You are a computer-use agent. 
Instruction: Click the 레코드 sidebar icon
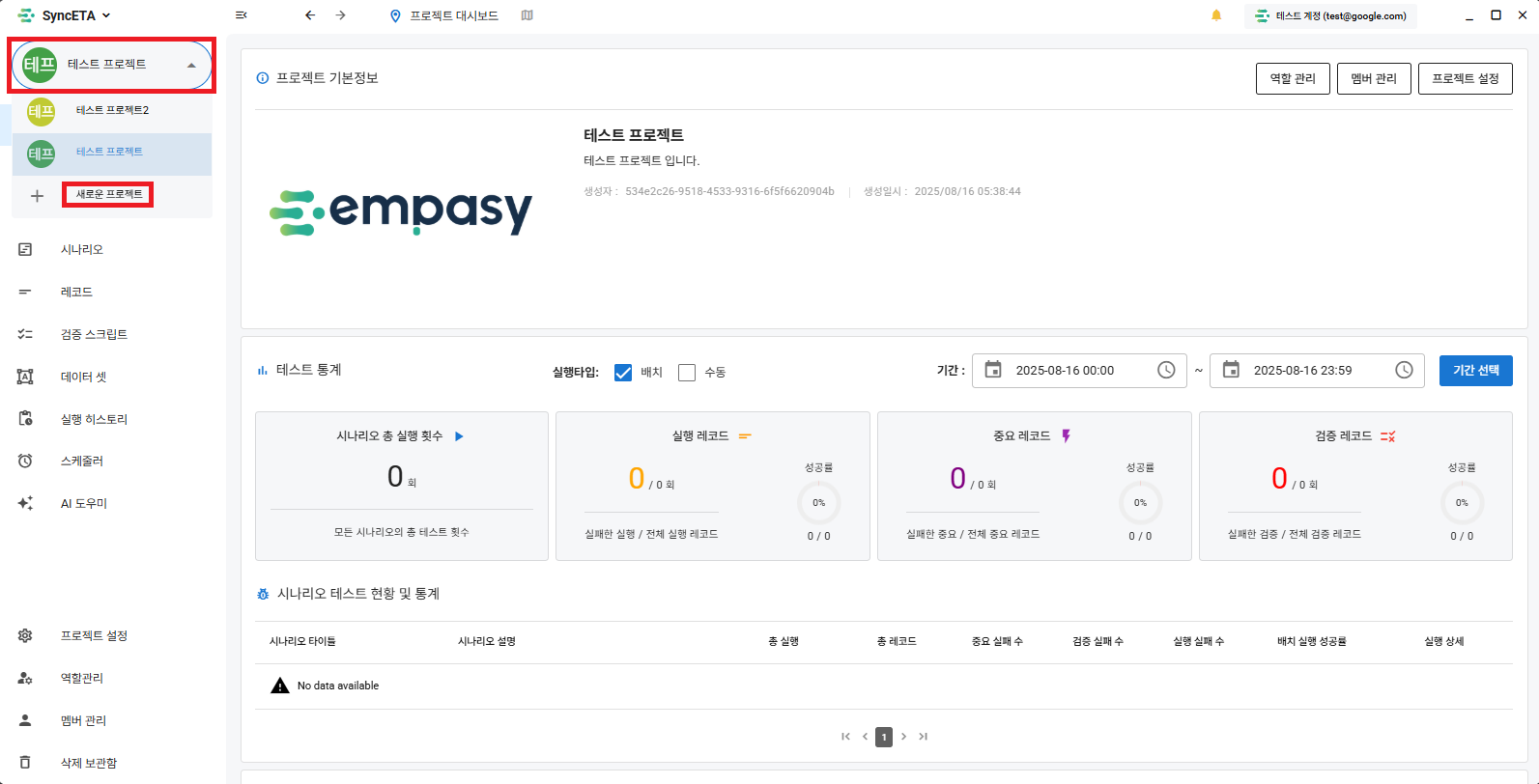tap(25, 292)
